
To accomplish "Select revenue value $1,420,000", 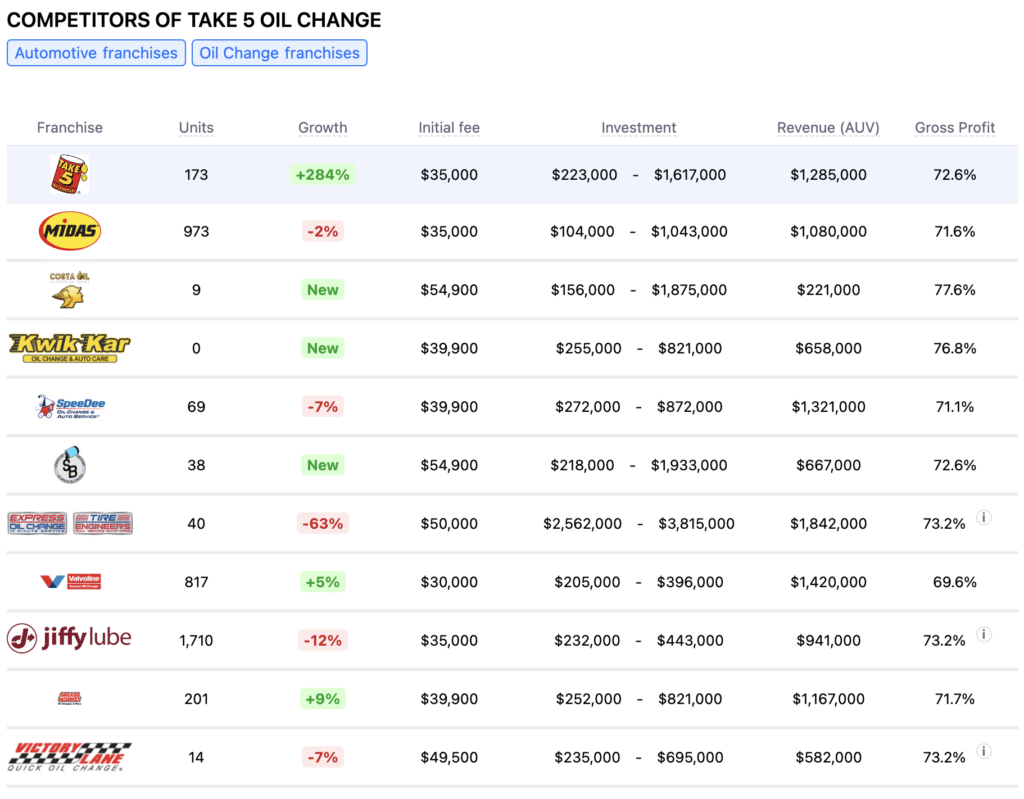I will point(828,582).
